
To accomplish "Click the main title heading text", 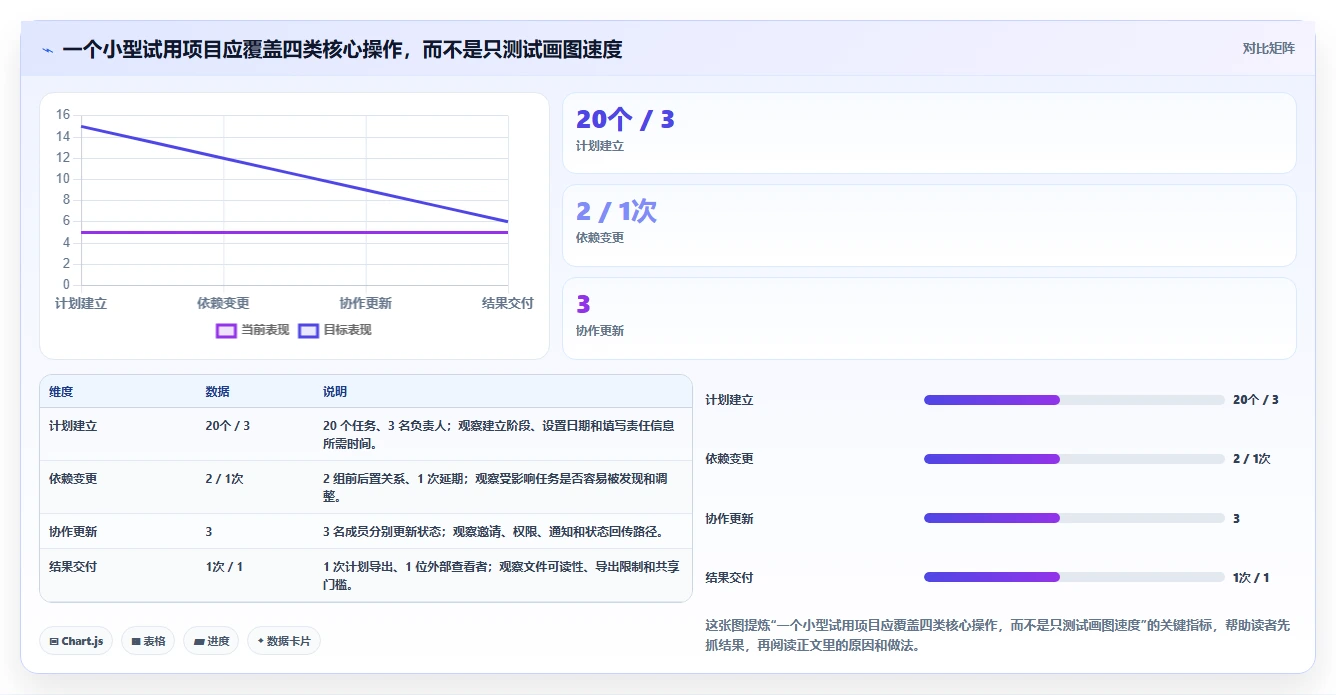I will point(342,50).
